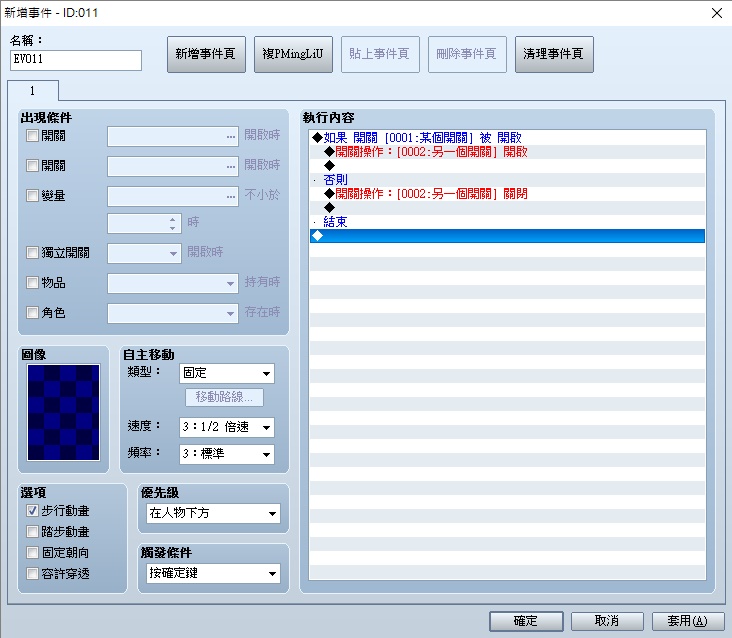
Task: Enable the first 開關 condition checkbox
Action: click(x=32, y=136)
